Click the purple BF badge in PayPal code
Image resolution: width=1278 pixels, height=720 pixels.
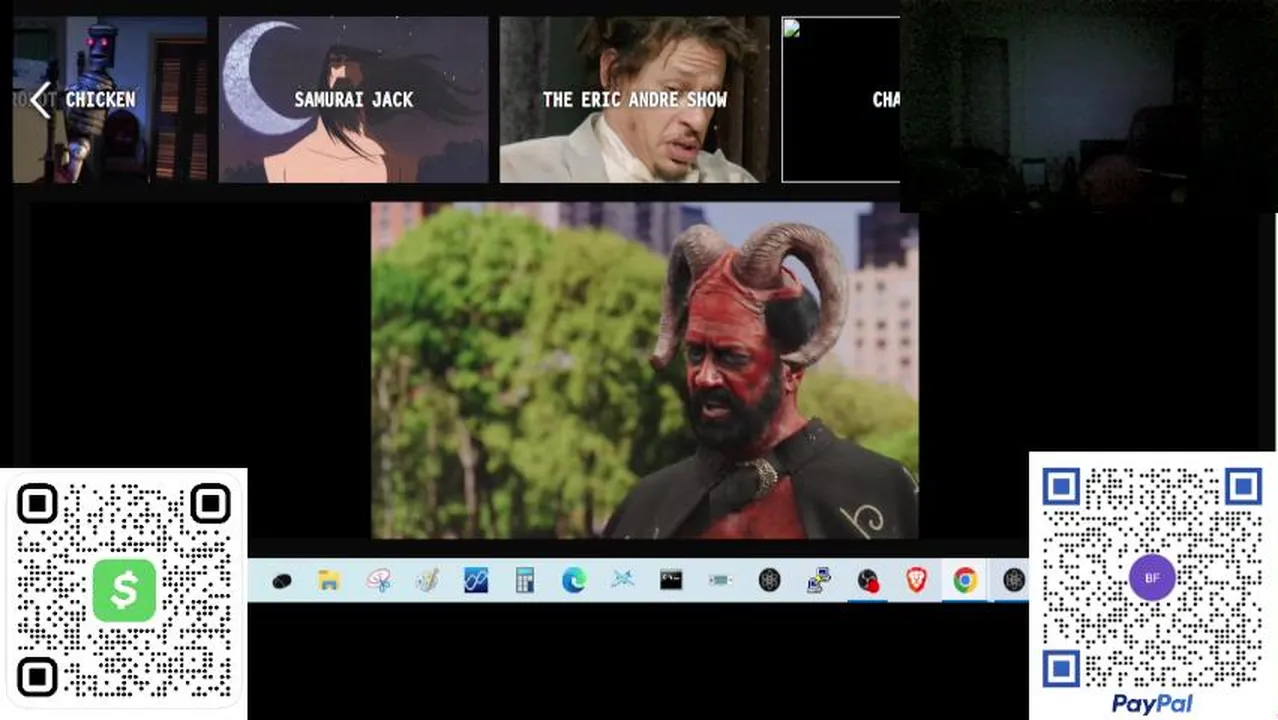point(1152,578)
